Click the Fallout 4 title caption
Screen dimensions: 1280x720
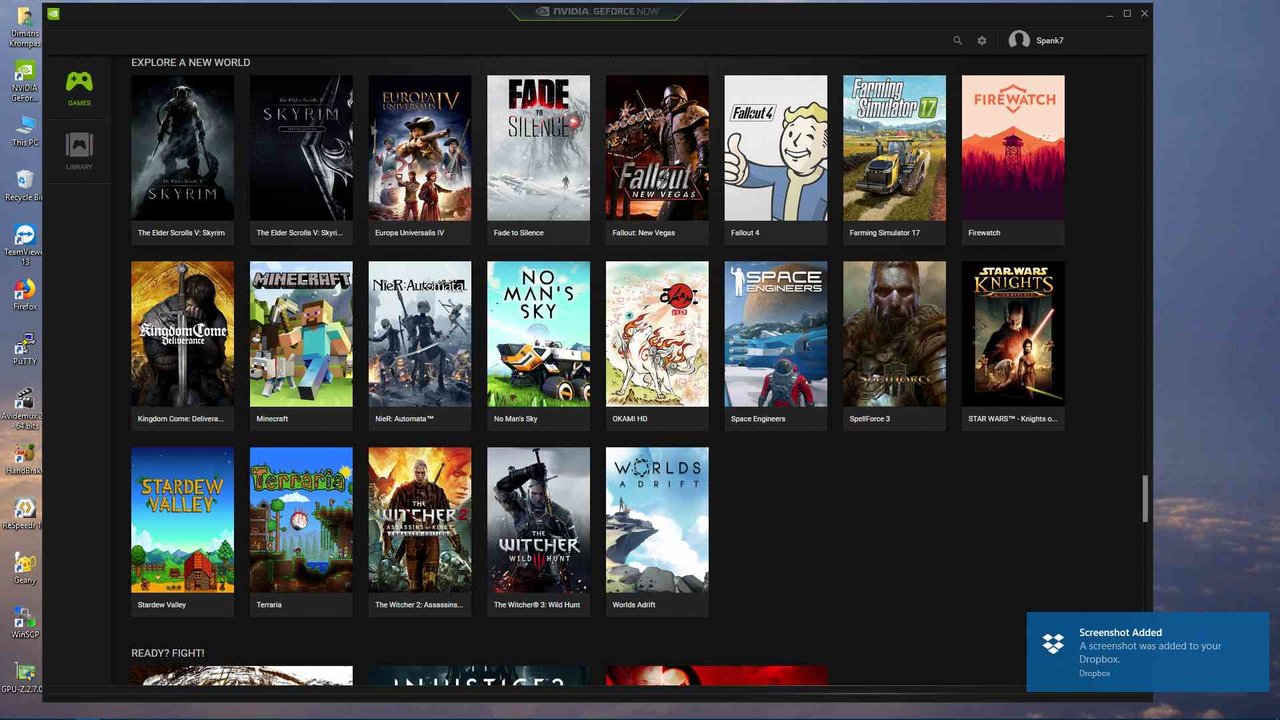coord(745,233)
